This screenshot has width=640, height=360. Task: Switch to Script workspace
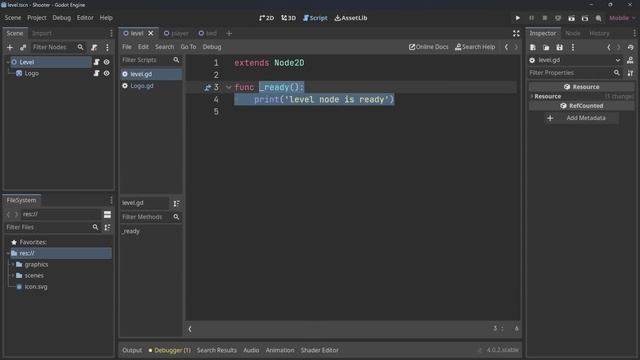point(315,18)
